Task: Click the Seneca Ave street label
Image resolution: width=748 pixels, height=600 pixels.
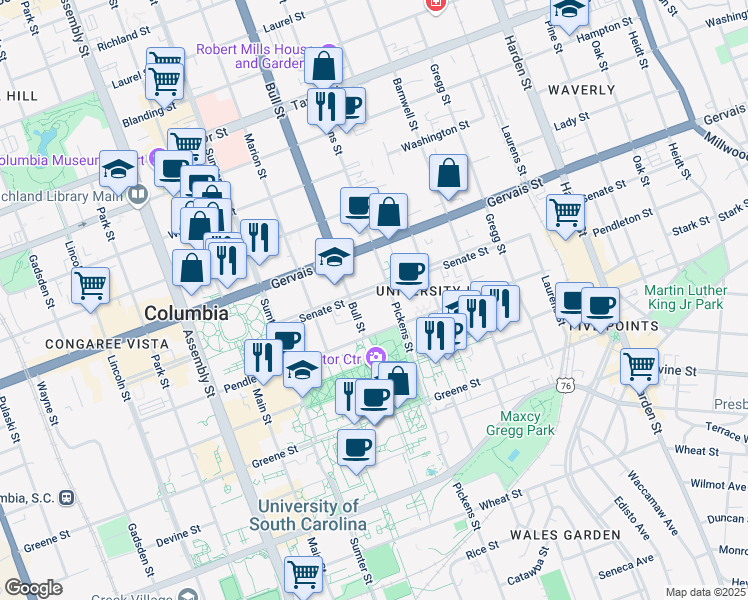Action: pos(626,567)
